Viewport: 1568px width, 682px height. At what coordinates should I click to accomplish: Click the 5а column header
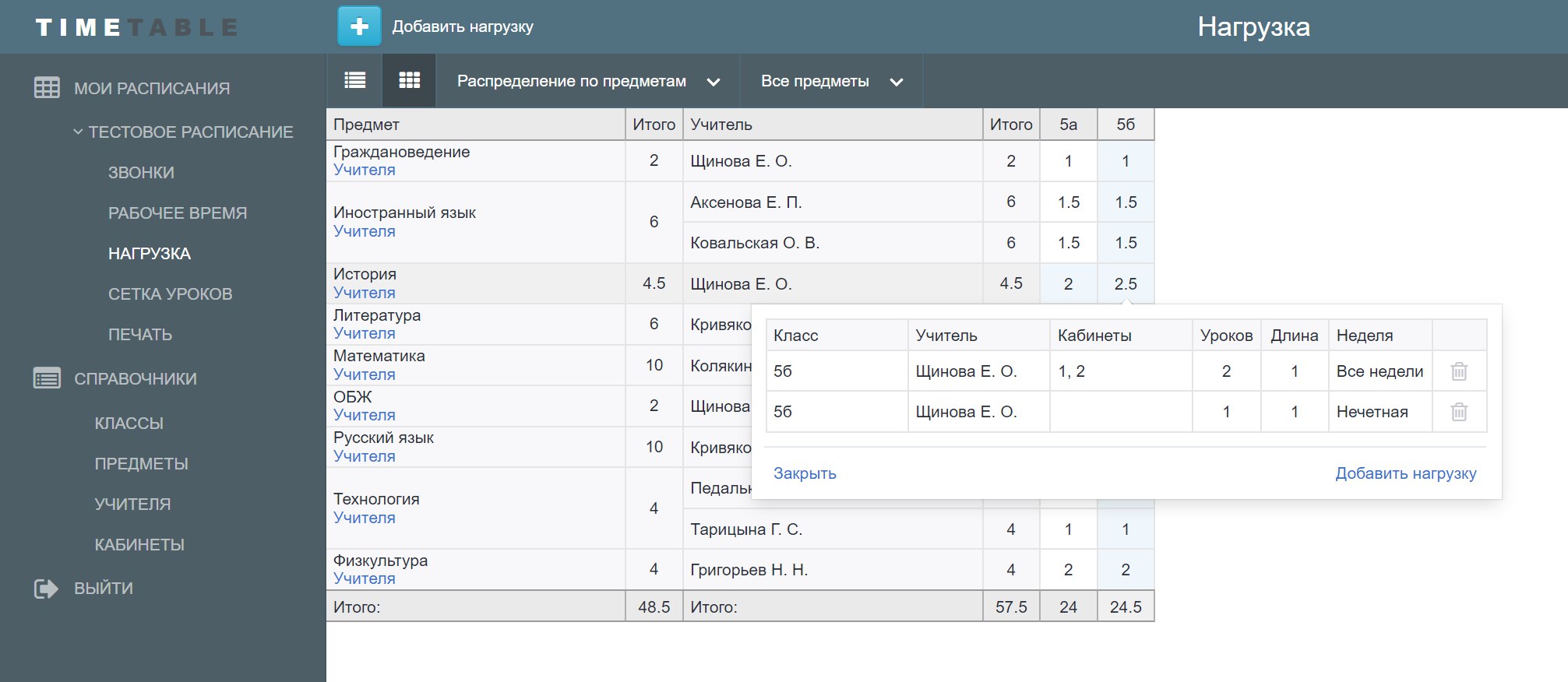coord(1069,125)
